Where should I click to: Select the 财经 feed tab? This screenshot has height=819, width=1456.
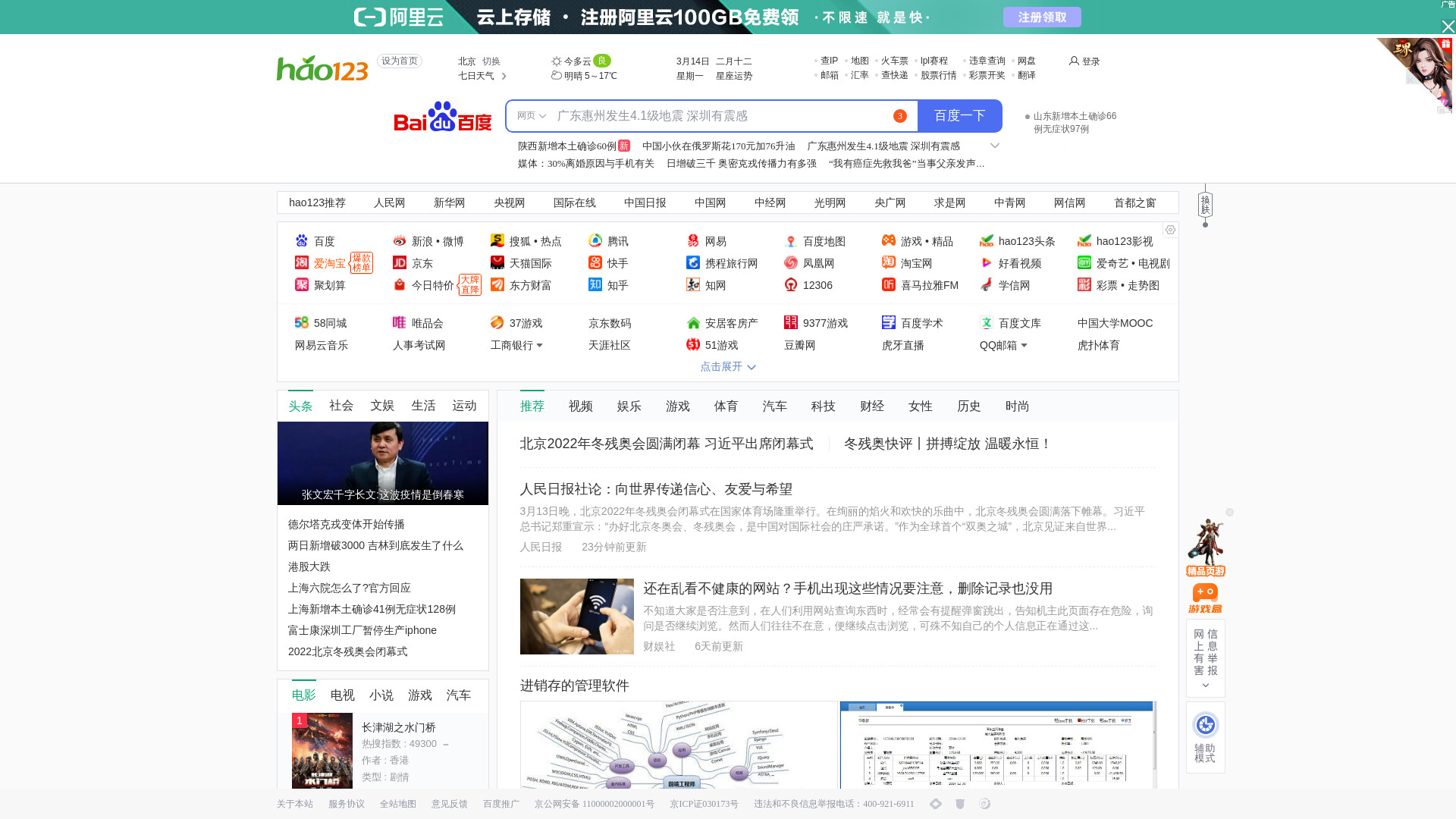[872, 406]
